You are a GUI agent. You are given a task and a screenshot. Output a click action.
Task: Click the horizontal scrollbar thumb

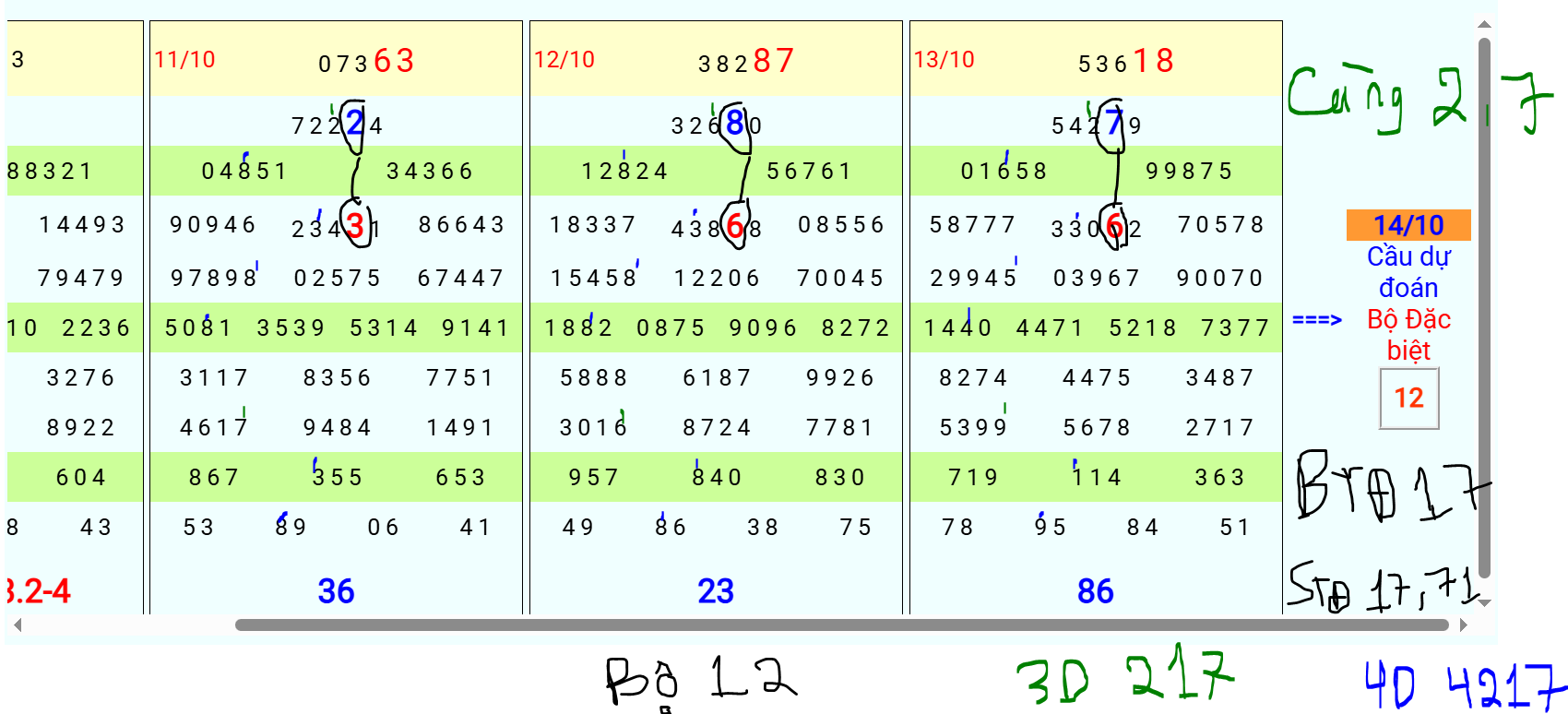coord(841,625)
